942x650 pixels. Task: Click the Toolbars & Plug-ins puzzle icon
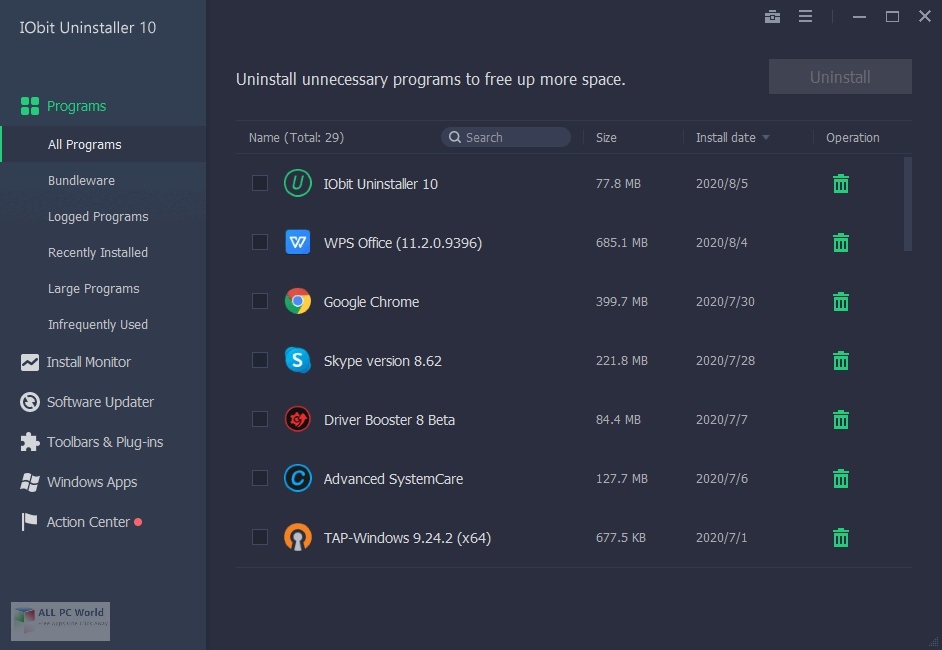[29, 442]
